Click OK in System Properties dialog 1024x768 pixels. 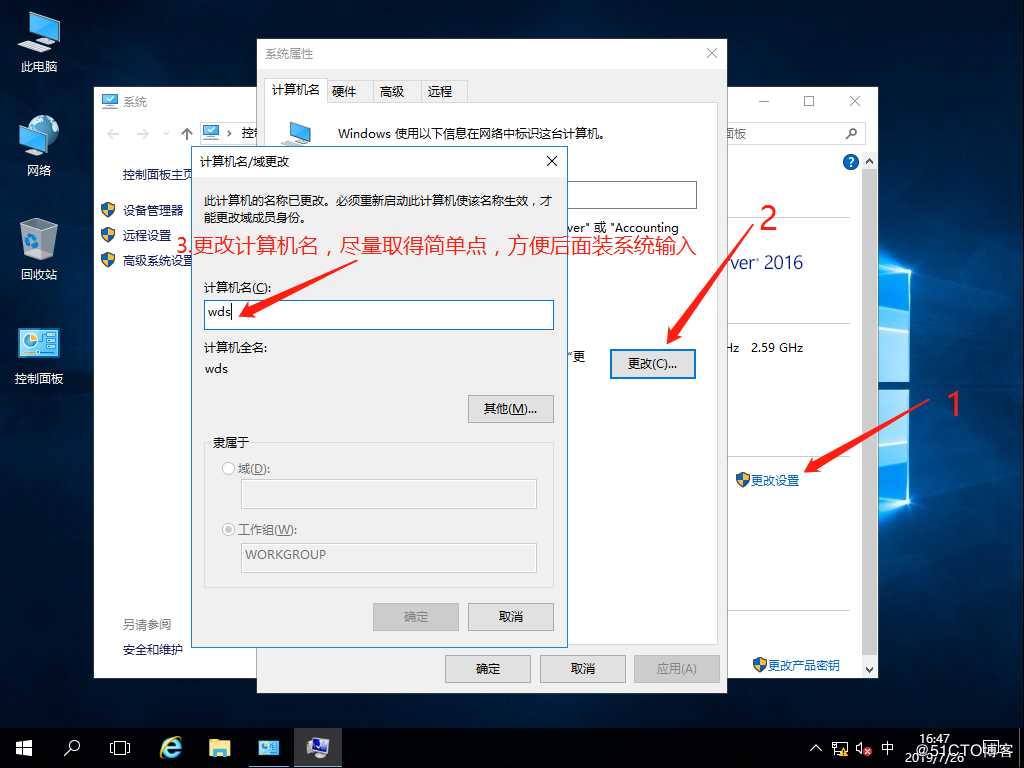coord(488,669)
